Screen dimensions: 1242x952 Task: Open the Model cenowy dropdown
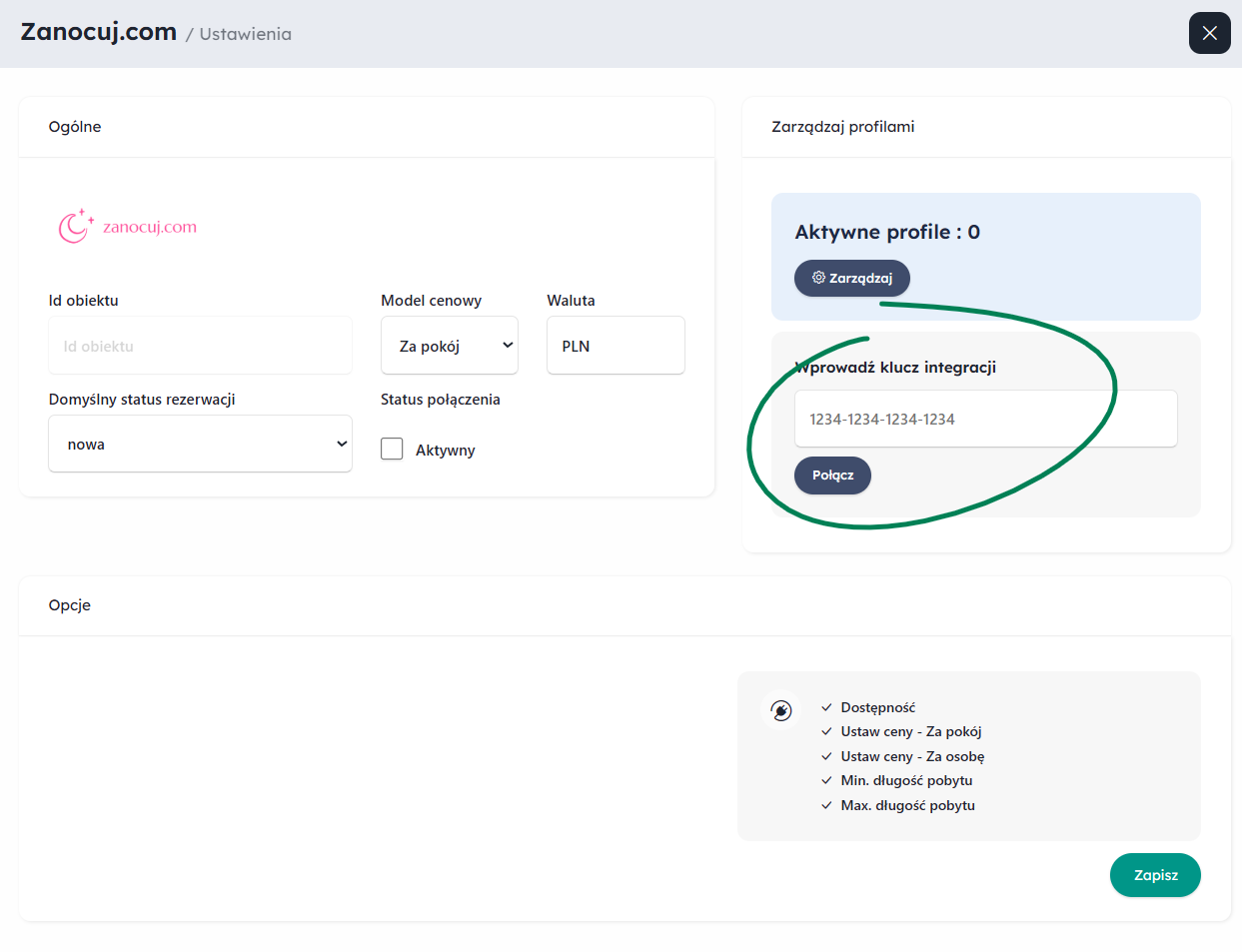[x=450, y=346]
